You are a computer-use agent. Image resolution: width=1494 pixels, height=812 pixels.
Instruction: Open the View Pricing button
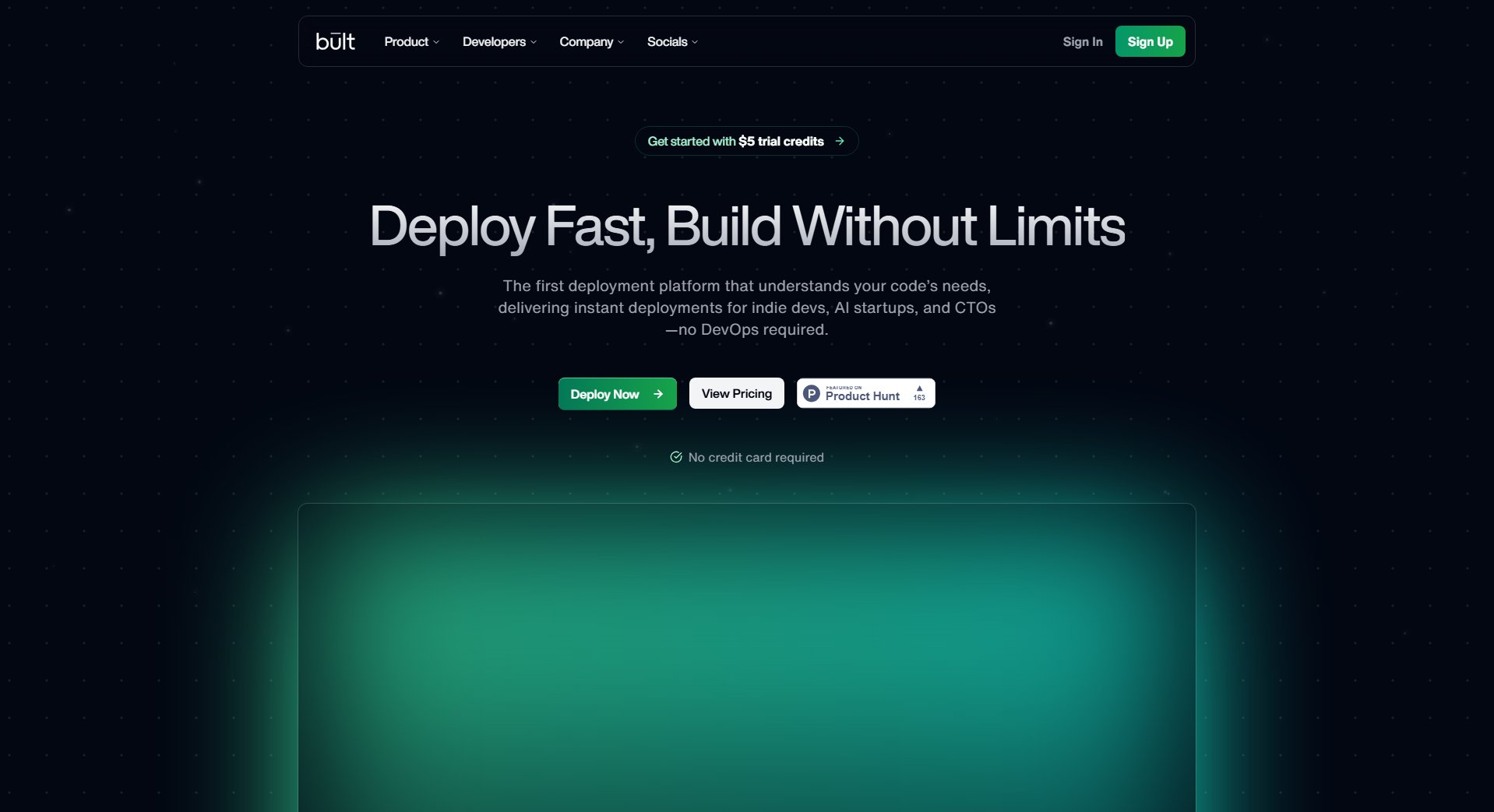point(736,394)
